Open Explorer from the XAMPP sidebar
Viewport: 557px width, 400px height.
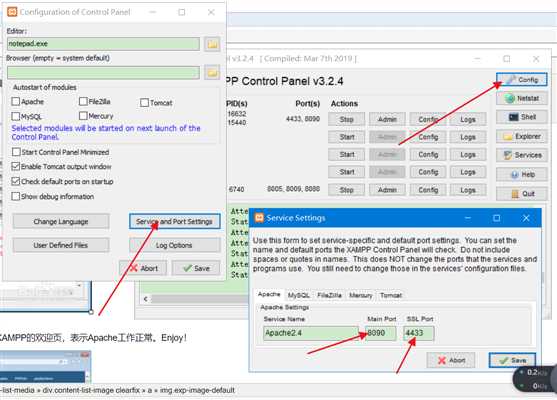tap(521, 136)
